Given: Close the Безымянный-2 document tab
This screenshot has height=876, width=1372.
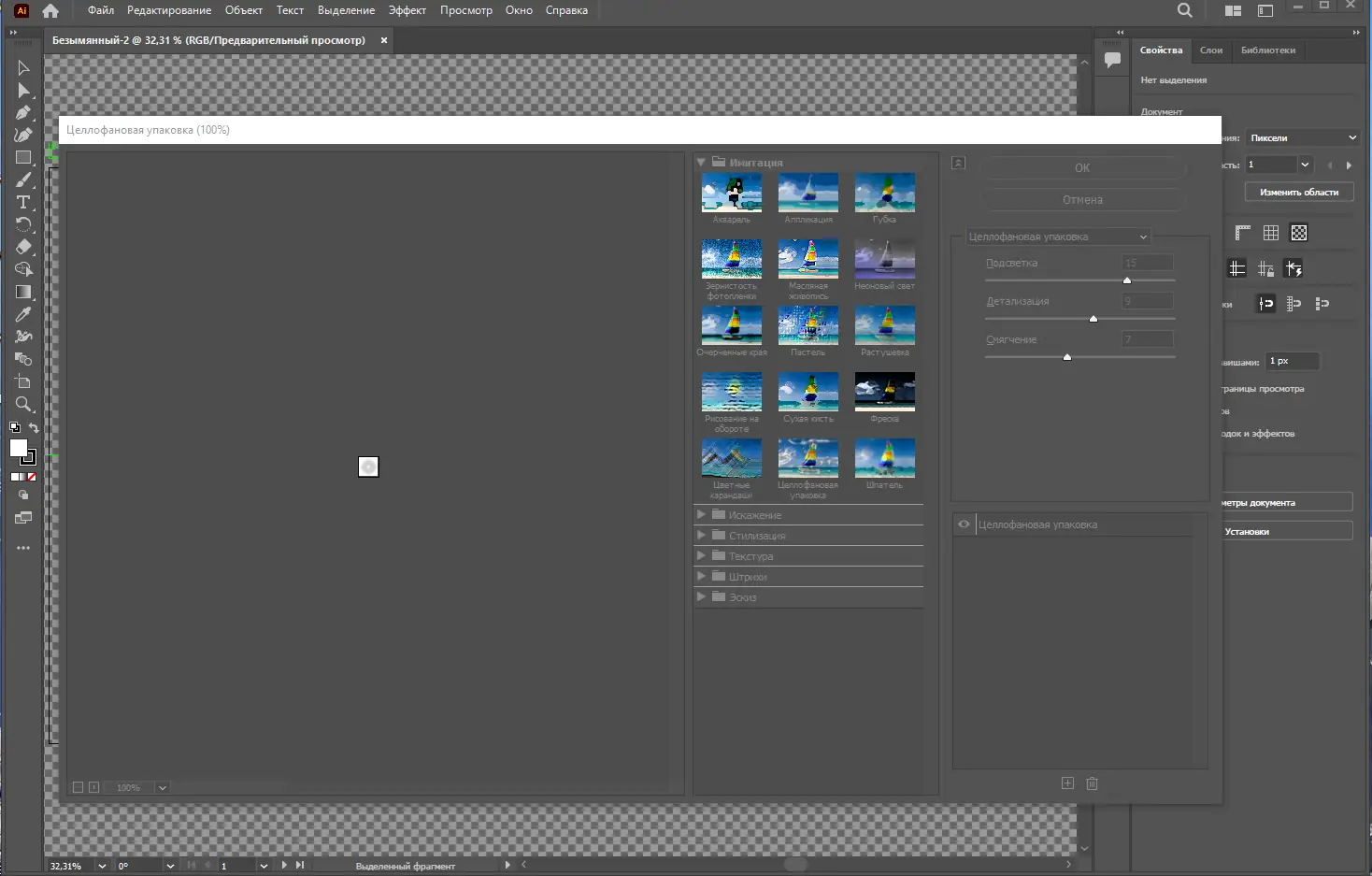Looking at the screenshot, I should click(384, 40).
